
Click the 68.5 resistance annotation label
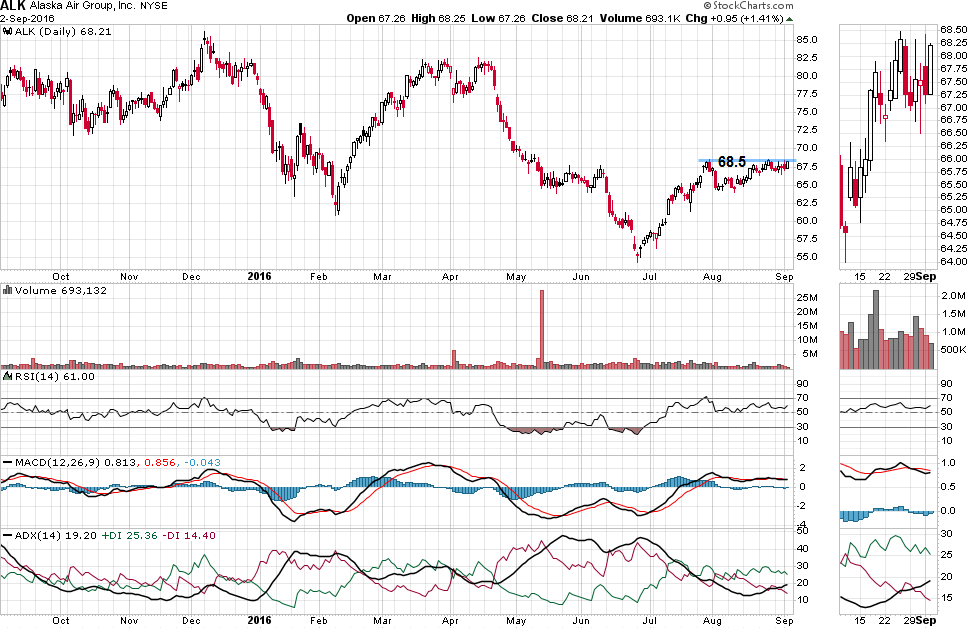(732, 162)
